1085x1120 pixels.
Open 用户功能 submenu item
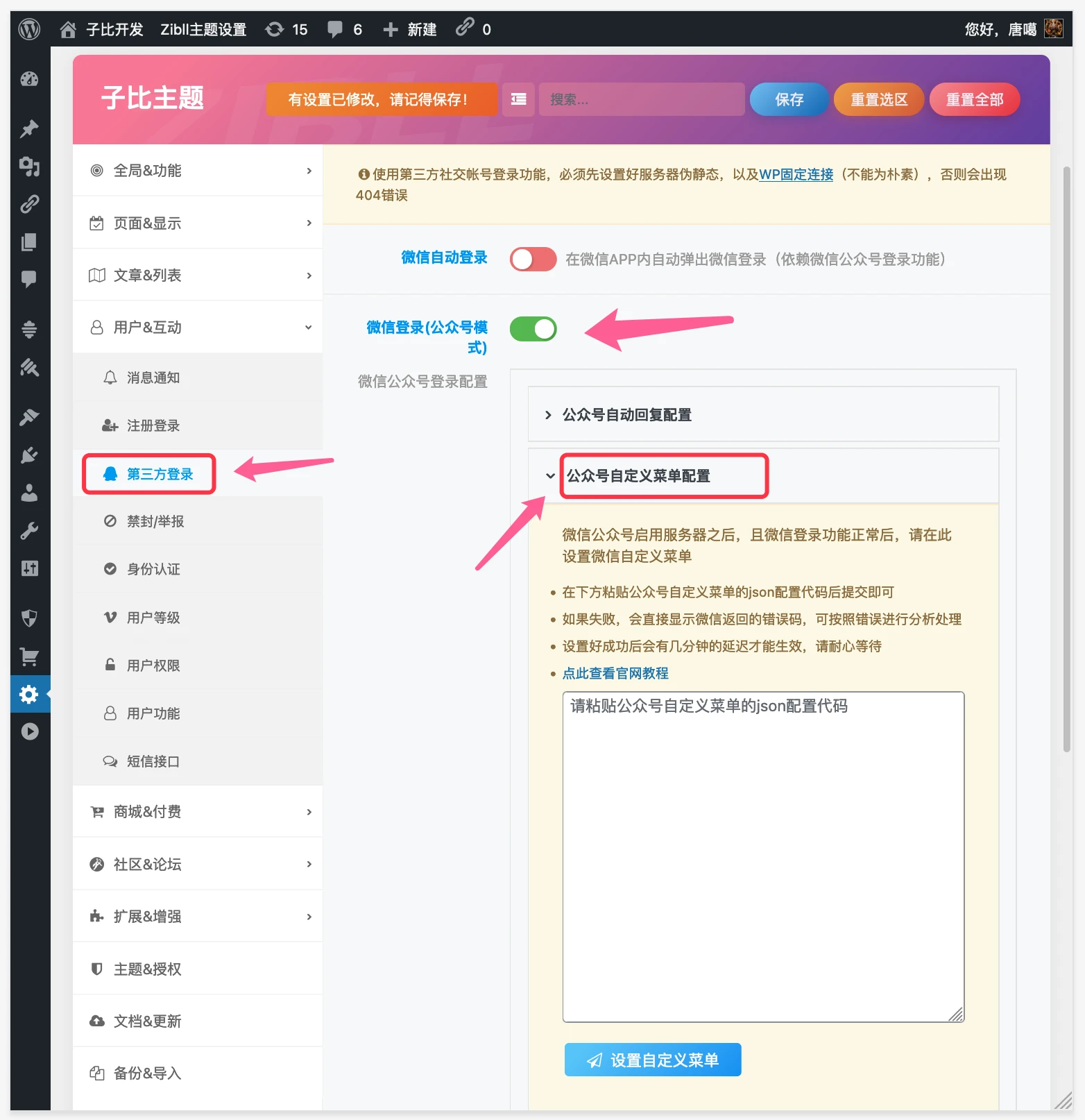198,713
